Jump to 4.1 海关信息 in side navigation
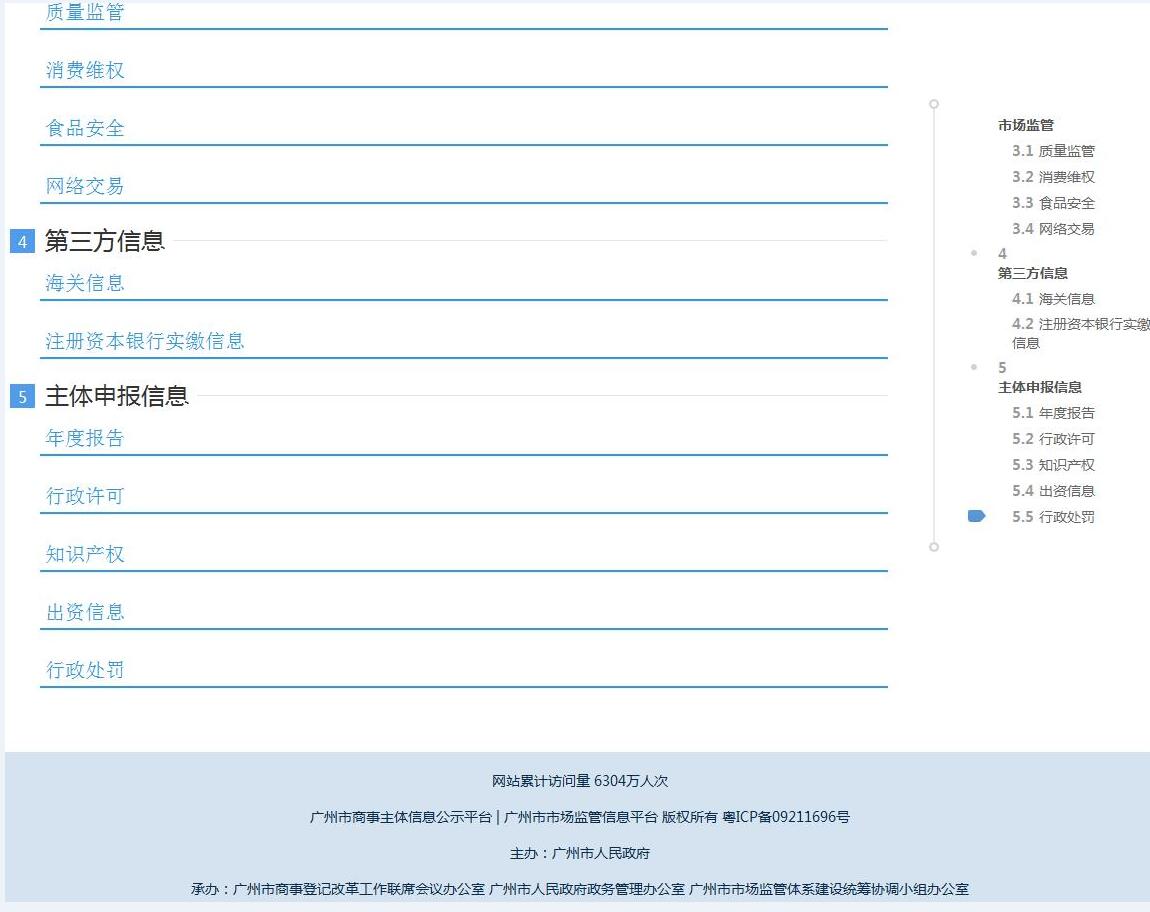The height and width of the screenshot is (912, 1150). [x=1053, y=299]
